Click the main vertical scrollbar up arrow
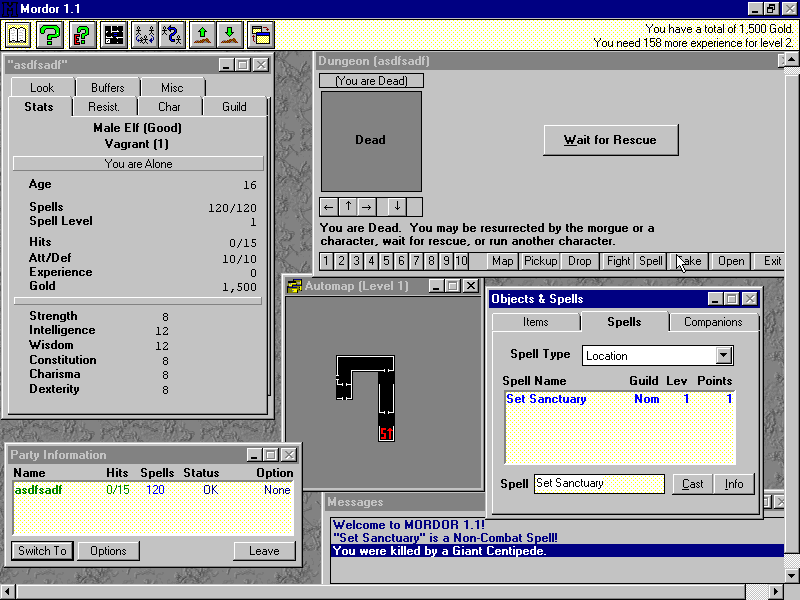The image size is (800, 600). pos(792,60)
